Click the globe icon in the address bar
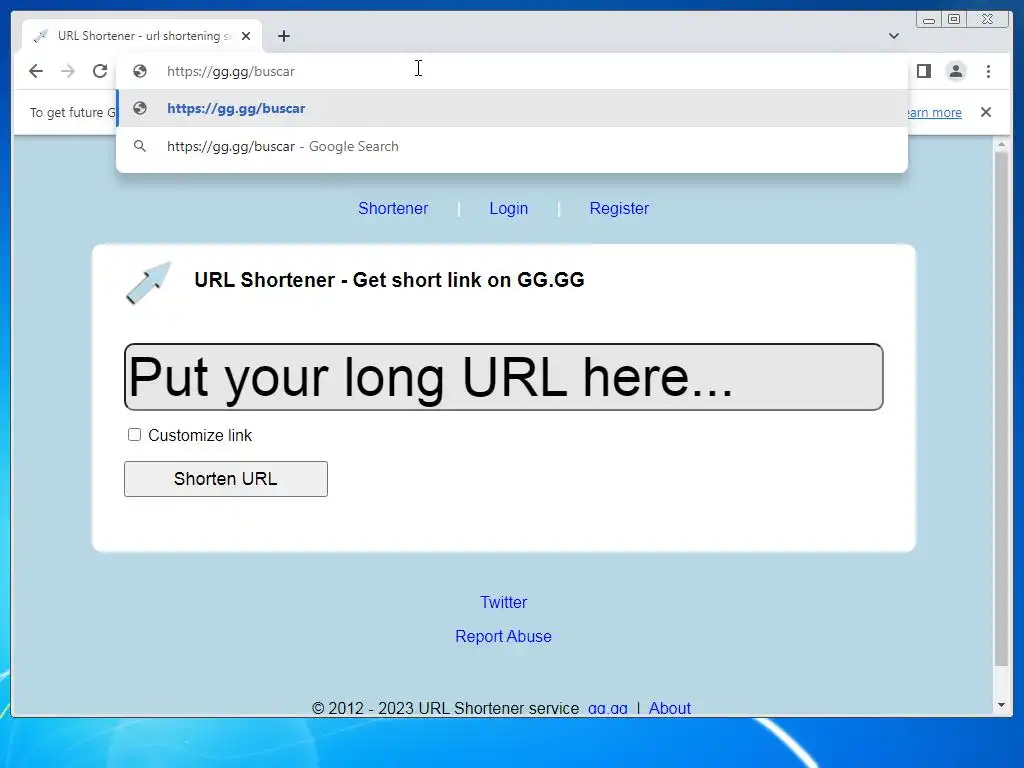This screenshot has width=1024, height=768. click(x=140, y=71)
